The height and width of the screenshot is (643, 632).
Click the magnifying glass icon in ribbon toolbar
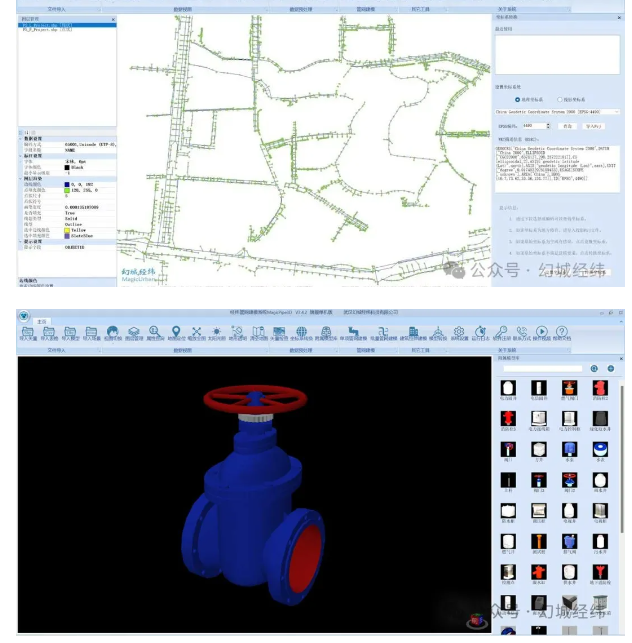156,331
